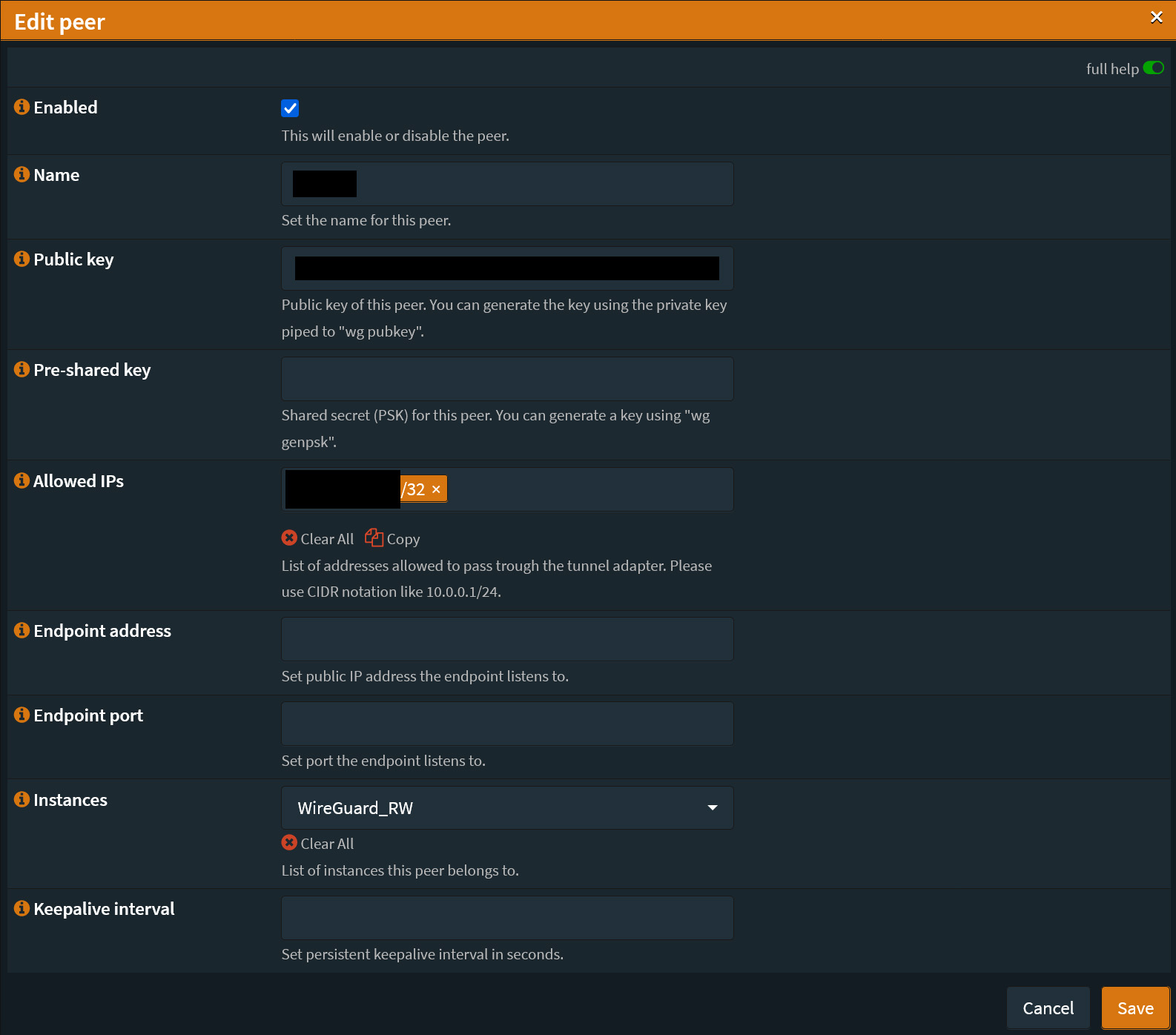Clear All under Allowed IPs
The height and width of the screenshot is (1035, 1176).
pyautogui.click(x=318, y=539)
